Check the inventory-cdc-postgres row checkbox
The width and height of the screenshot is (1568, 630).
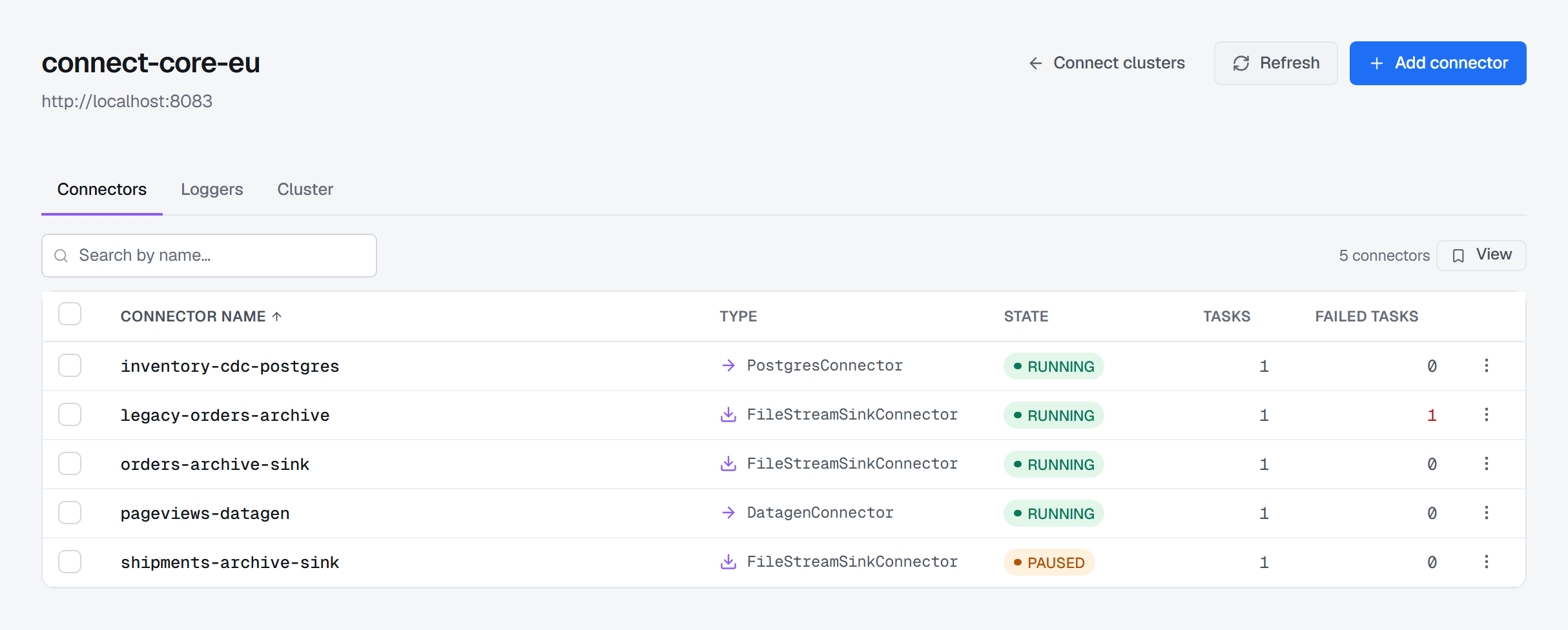[70, 365]
